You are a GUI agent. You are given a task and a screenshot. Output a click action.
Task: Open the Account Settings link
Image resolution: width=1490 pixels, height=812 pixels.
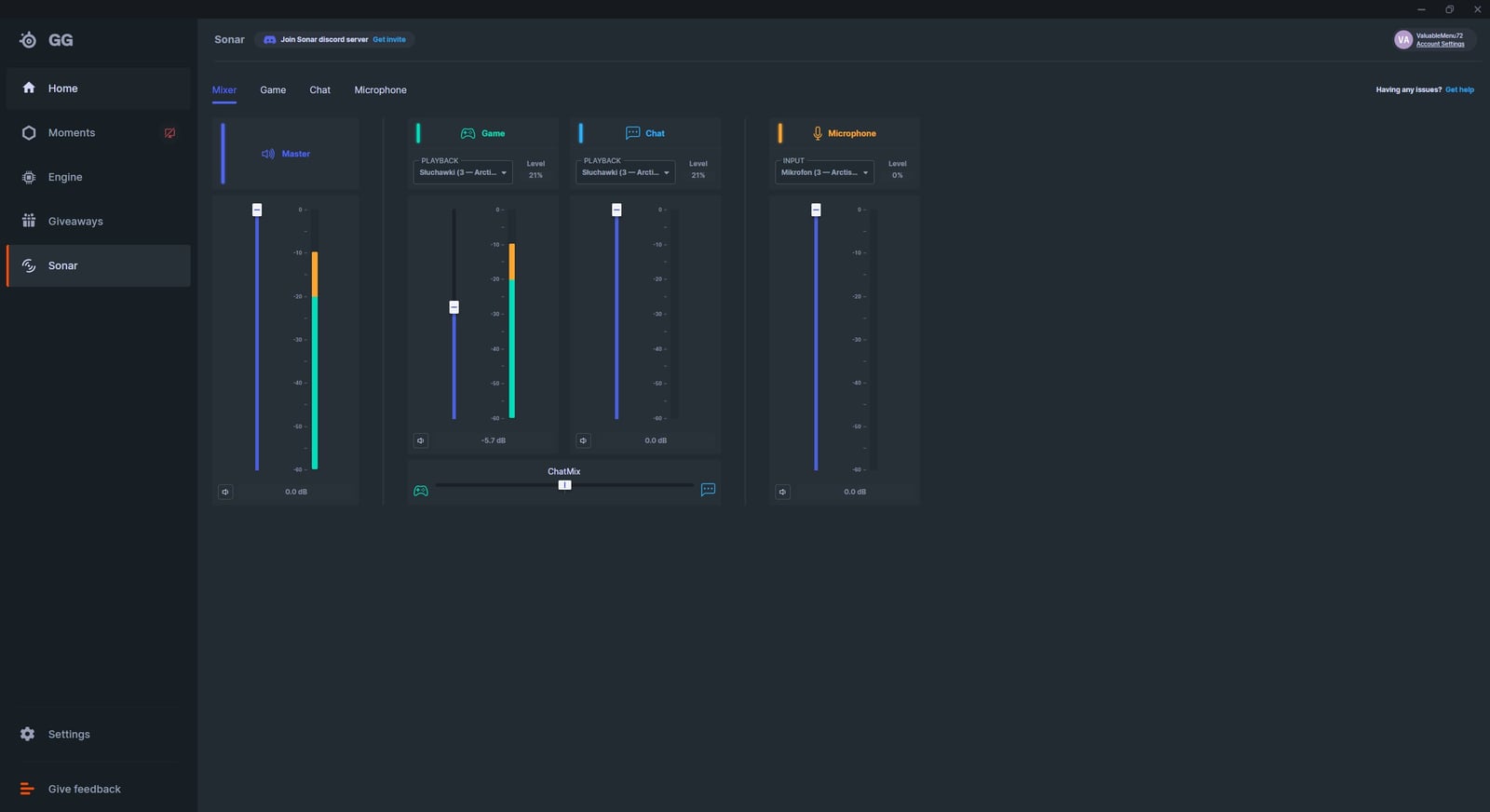(x=1440, y=45)
